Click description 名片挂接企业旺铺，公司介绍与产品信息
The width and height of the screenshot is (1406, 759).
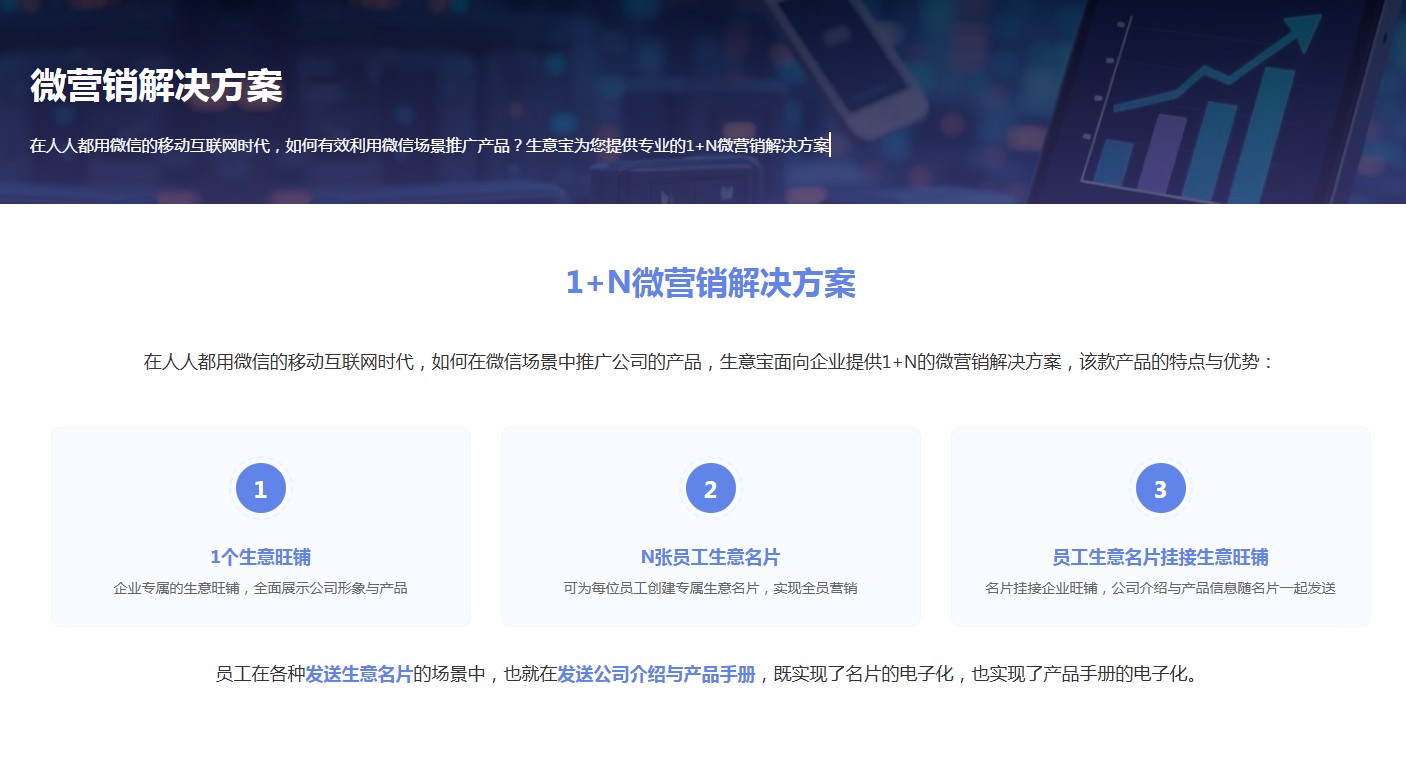1161,588
